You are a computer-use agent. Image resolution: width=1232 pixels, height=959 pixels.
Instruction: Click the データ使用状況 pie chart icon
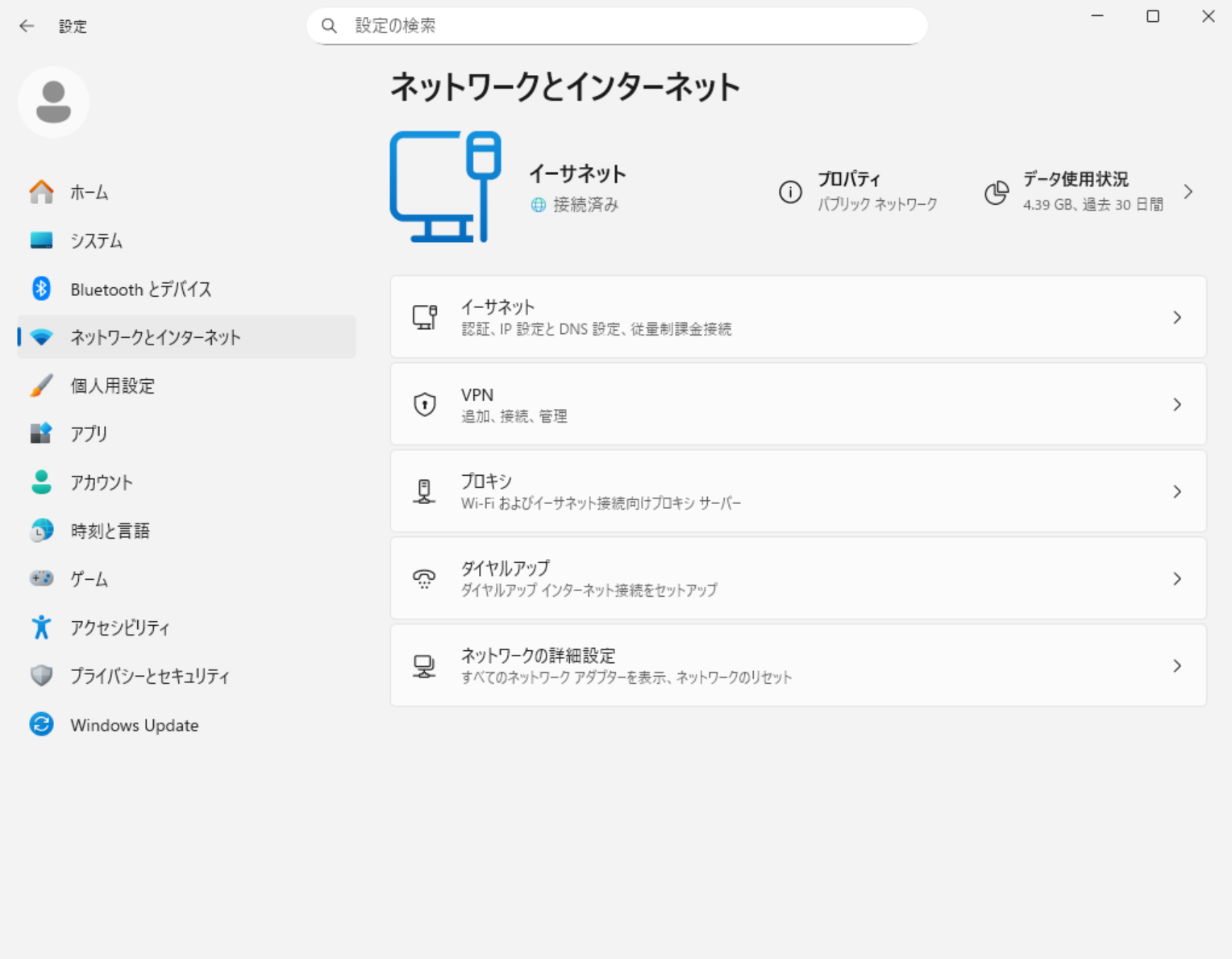[x=997, y=192]
